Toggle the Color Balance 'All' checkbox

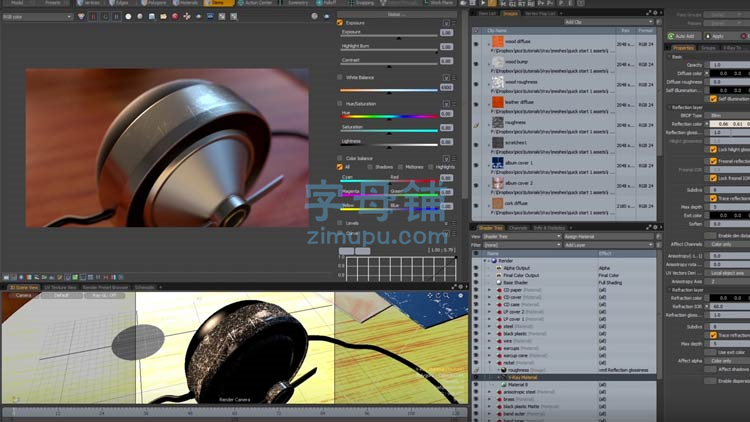(x=340, y=167)
